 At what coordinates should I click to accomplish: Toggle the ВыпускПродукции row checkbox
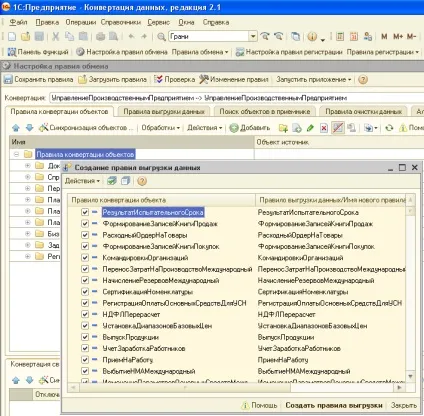(85, 337)
